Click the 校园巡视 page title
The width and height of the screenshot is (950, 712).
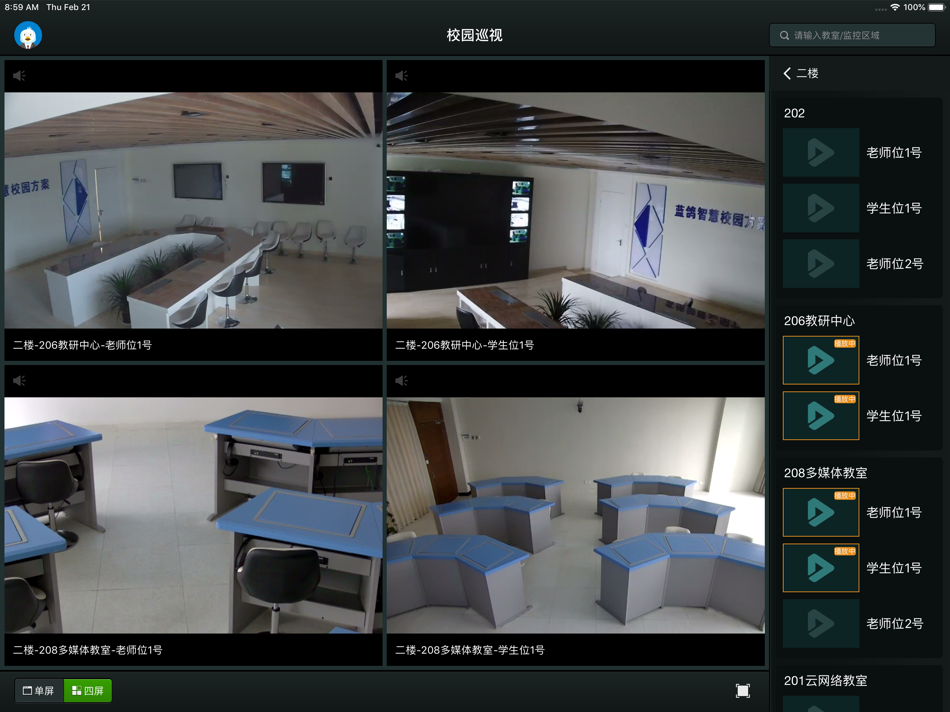pos(474,35)
